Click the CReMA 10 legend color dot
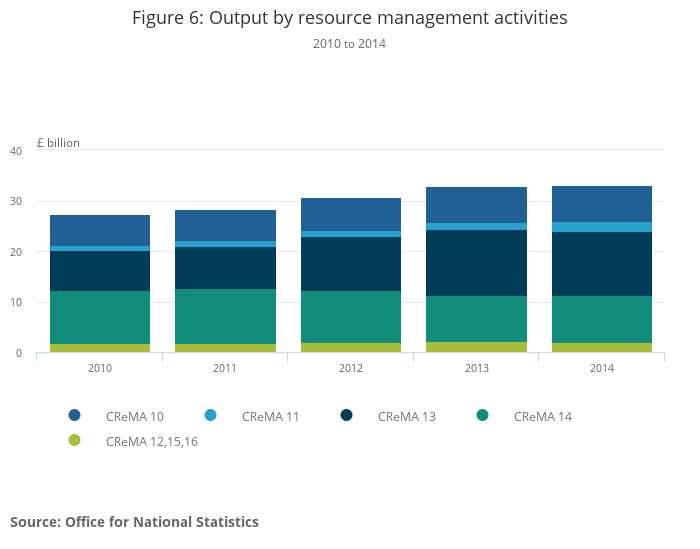Image resolution: width=700 pixels, height=549 pixels. point(74,415)
